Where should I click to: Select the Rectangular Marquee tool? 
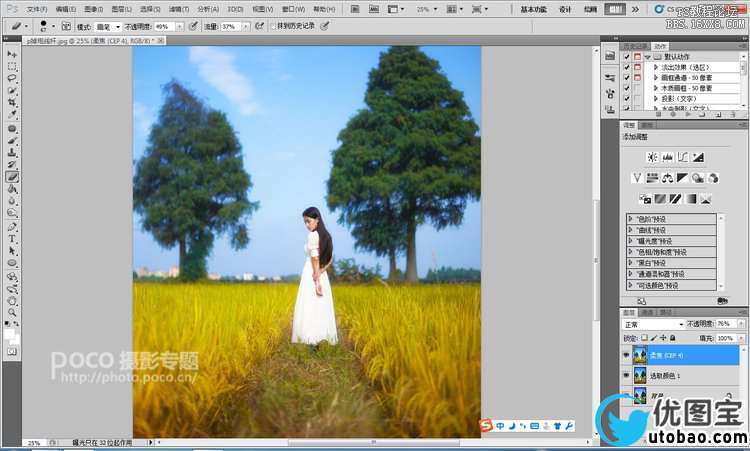(x=12, y=66)
